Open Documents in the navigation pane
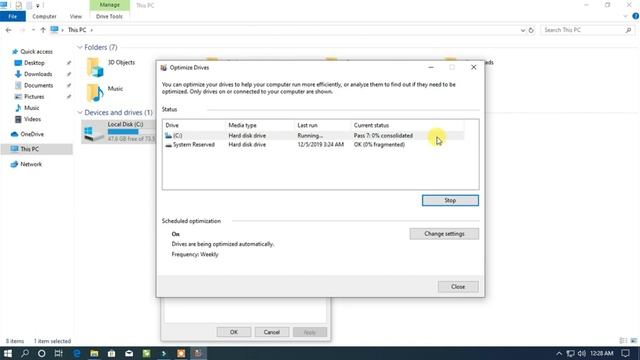640x360 pixels. tap(38, 85)
